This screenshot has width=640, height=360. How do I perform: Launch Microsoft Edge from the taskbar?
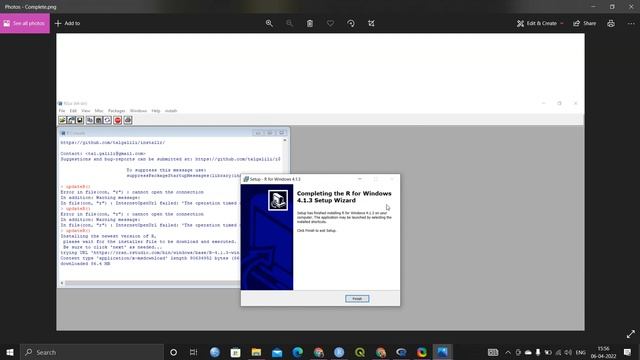(x=298, y=352)
